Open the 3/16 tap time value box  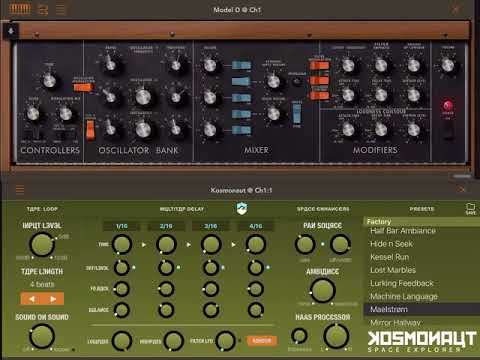click(x=211, y=226)
